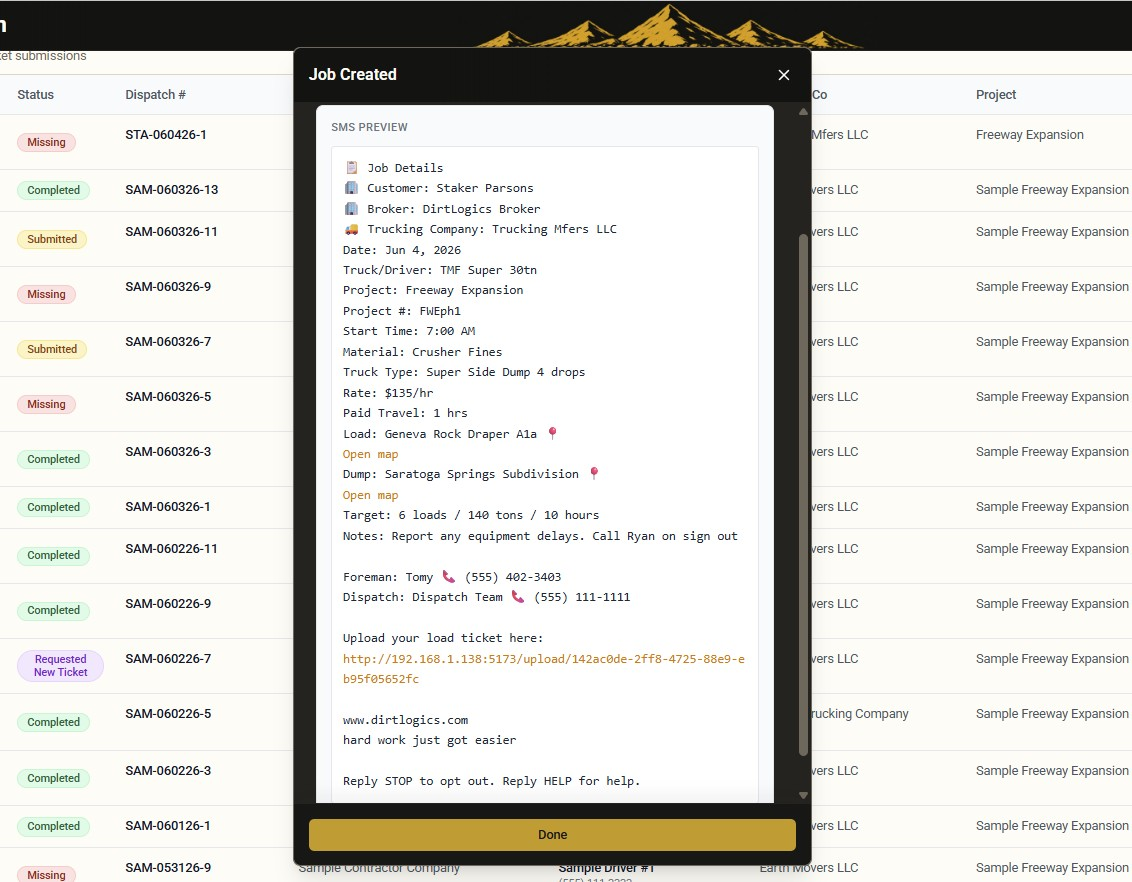
Task: Click www.dirtlogics.com text in SMS preview
Action: pyautogui.click(x=405, y=720)
